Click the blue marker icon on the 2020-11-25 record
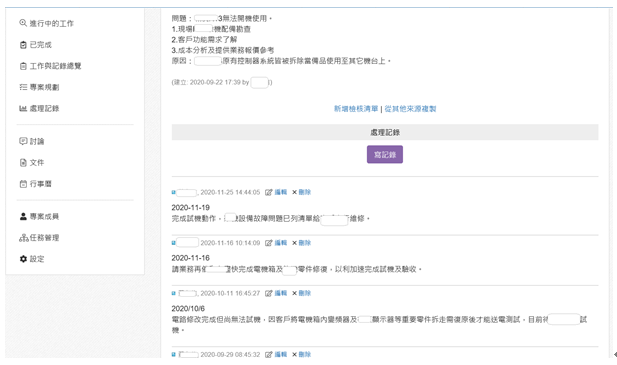617x365 pixels. [174, 192]
